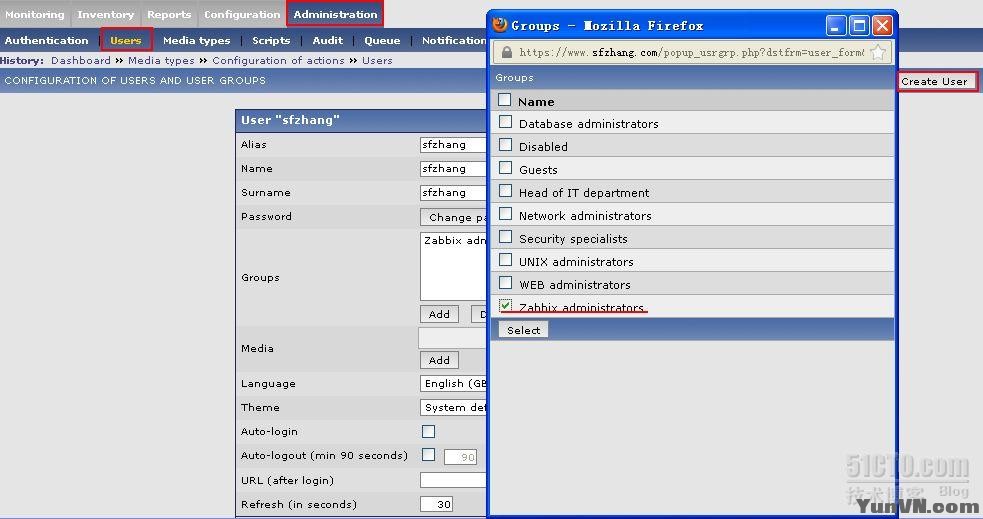Image resolution: width=983 pixels, height=519 pixels.
Task: Close the Groups Firefox popup window
Action: point(882,26)
